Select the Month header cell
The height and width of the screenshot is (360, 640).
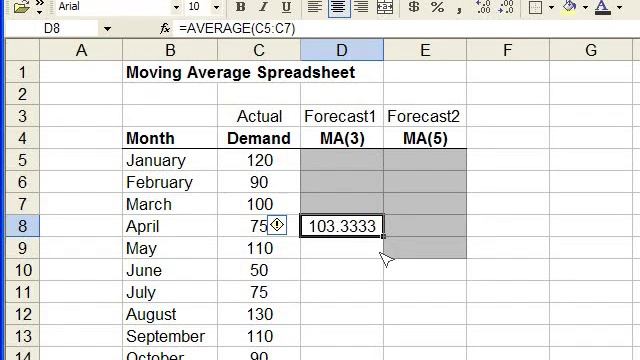(170, 138)
